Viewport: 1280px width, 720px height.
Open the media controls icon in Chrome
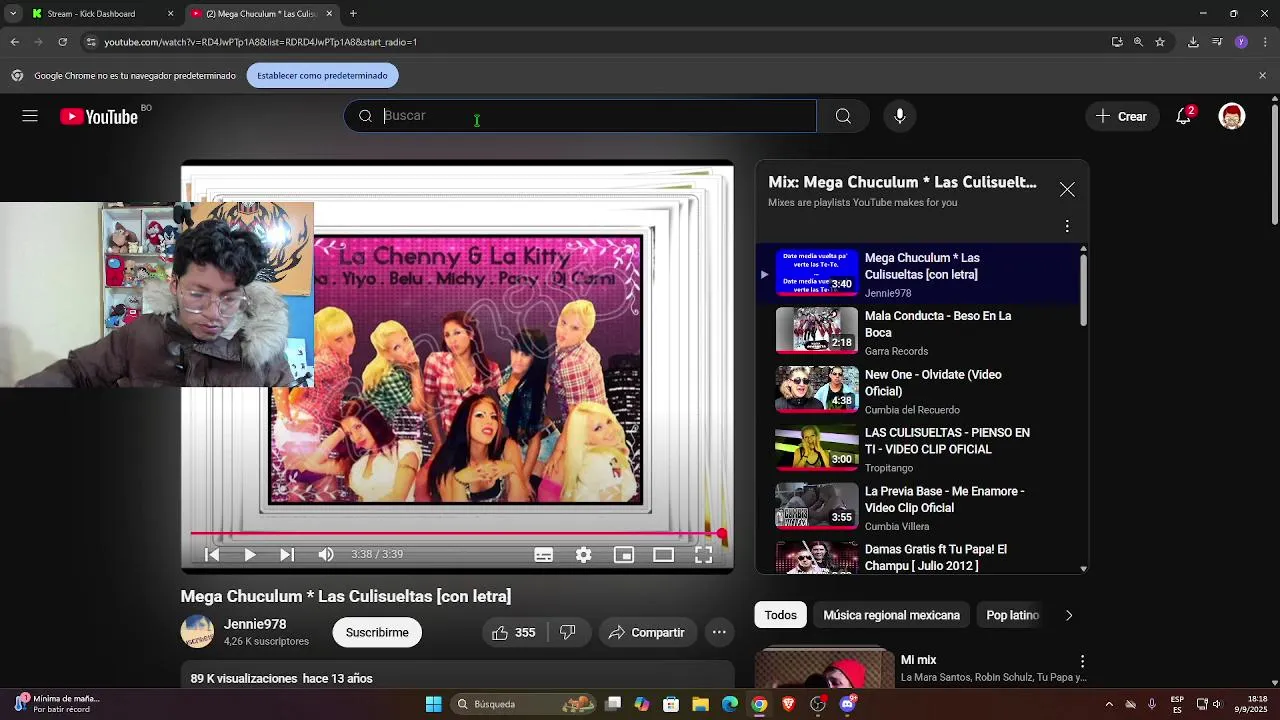pos(1217,42)
